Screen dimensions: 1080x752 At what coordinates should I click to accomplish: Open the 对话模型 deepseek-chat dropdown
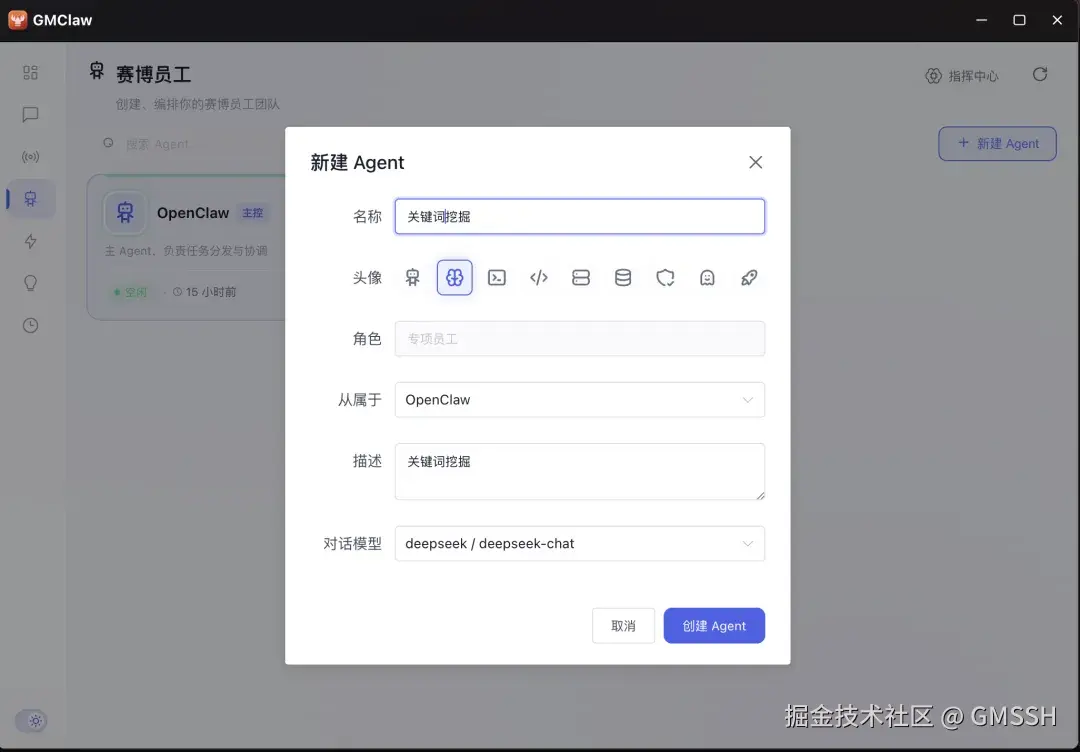click(580, 543)
